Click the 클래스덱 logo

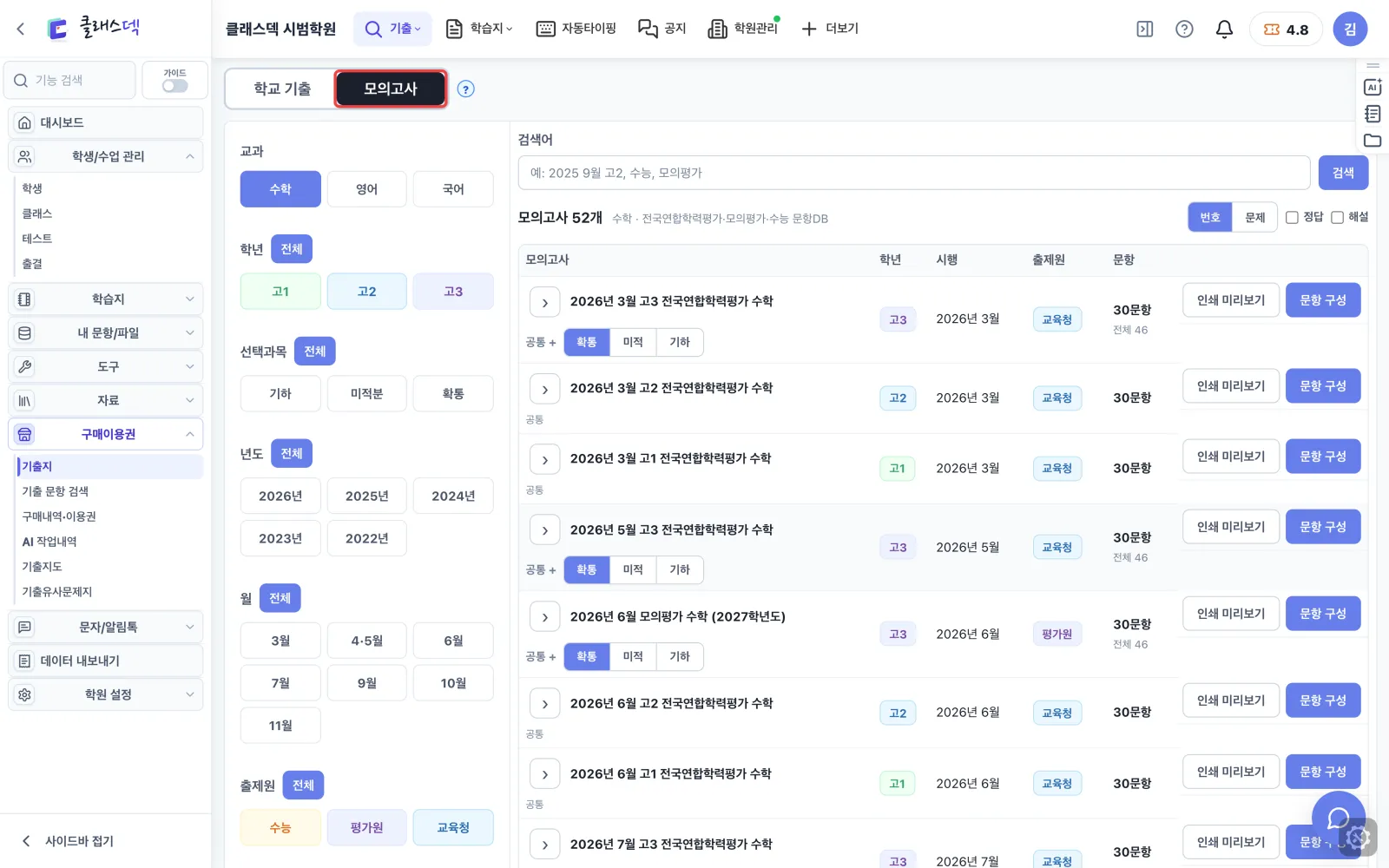93,28
